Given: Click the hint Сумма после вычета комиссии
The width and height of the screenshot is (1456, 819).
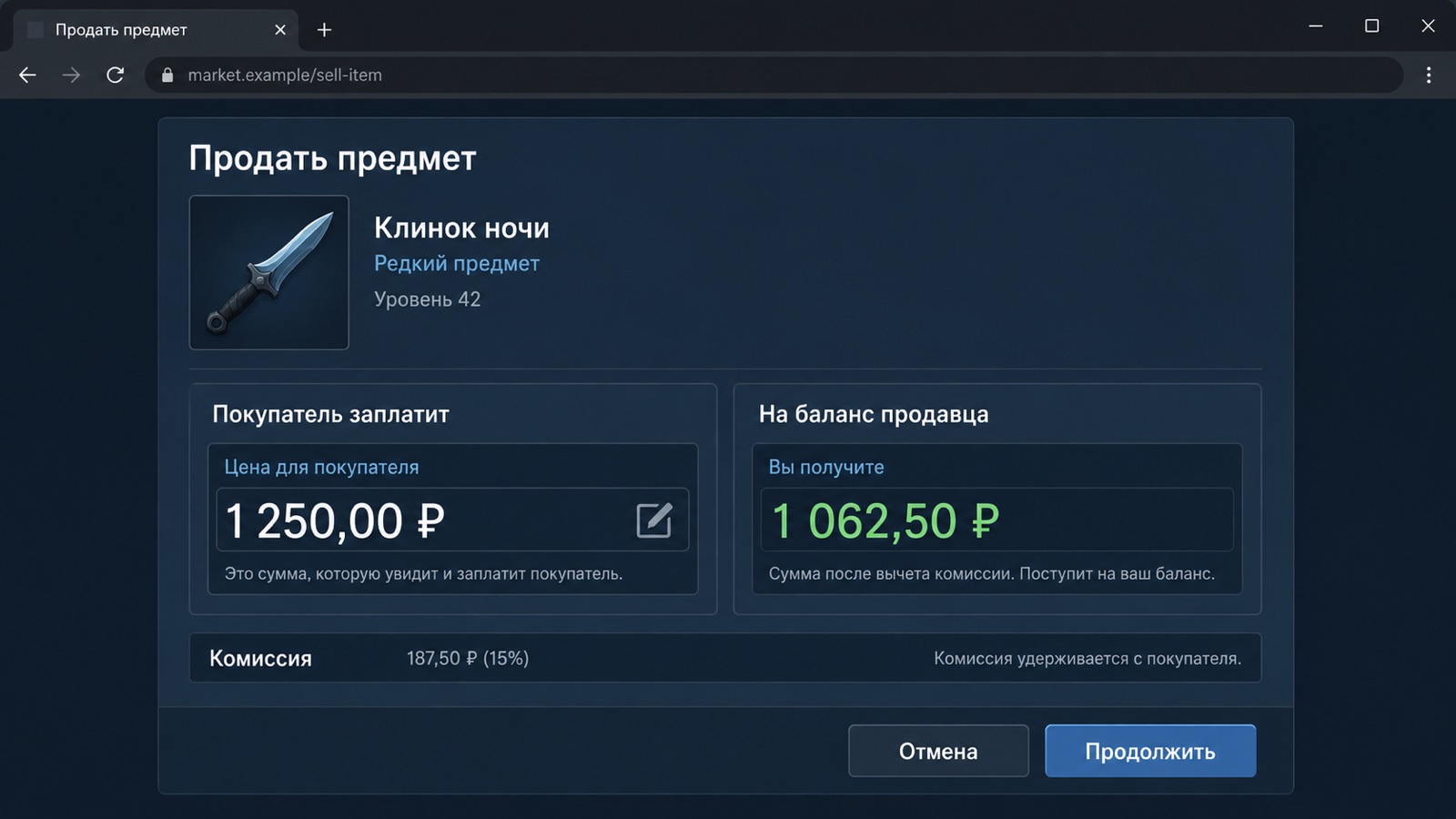Looking at the screenshot, I should click(992, 574).
